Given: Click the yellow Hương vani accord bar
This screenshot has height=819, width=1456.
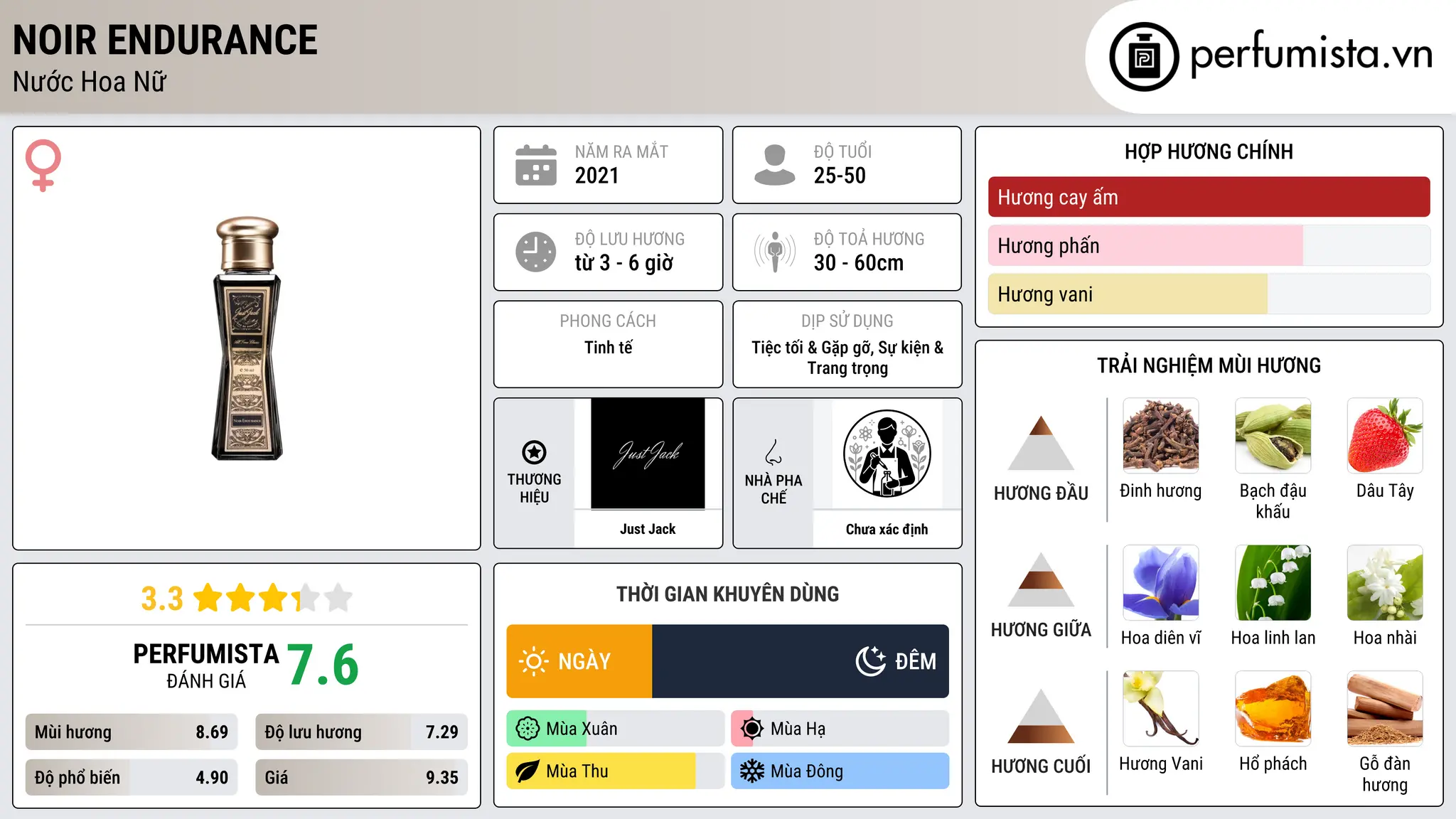Looking at the screenshot, I should click(x=1209, y=294).
